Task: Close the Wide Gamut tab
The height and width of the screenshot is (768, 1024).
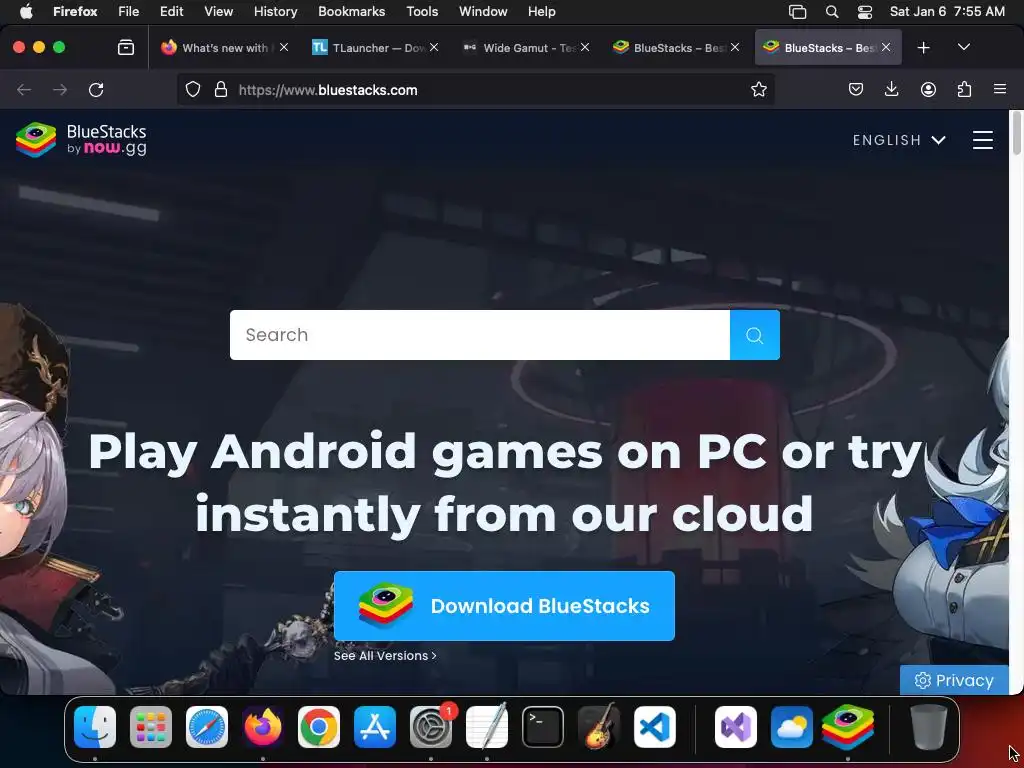Action: [584, 47]
